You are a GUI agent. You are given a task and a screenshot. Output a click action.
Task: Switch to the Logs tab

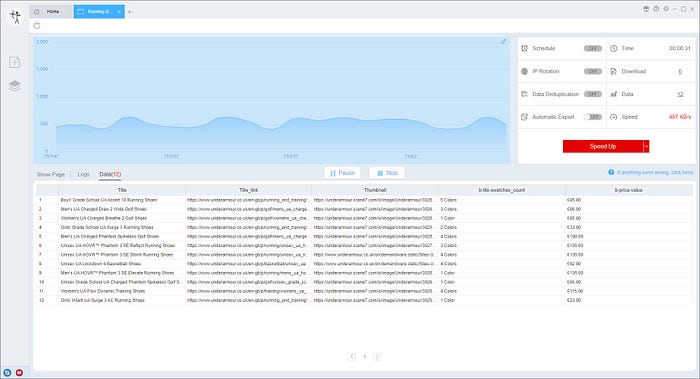83,174
